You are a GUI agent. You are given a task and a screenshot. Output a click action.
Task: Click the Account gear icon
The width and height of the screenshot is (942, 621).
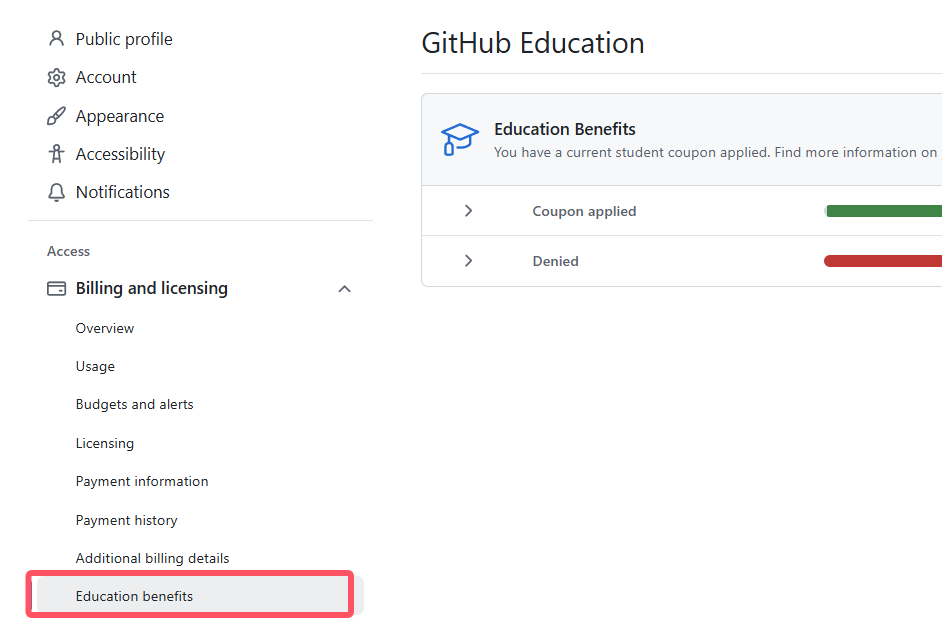click(56, 77)
